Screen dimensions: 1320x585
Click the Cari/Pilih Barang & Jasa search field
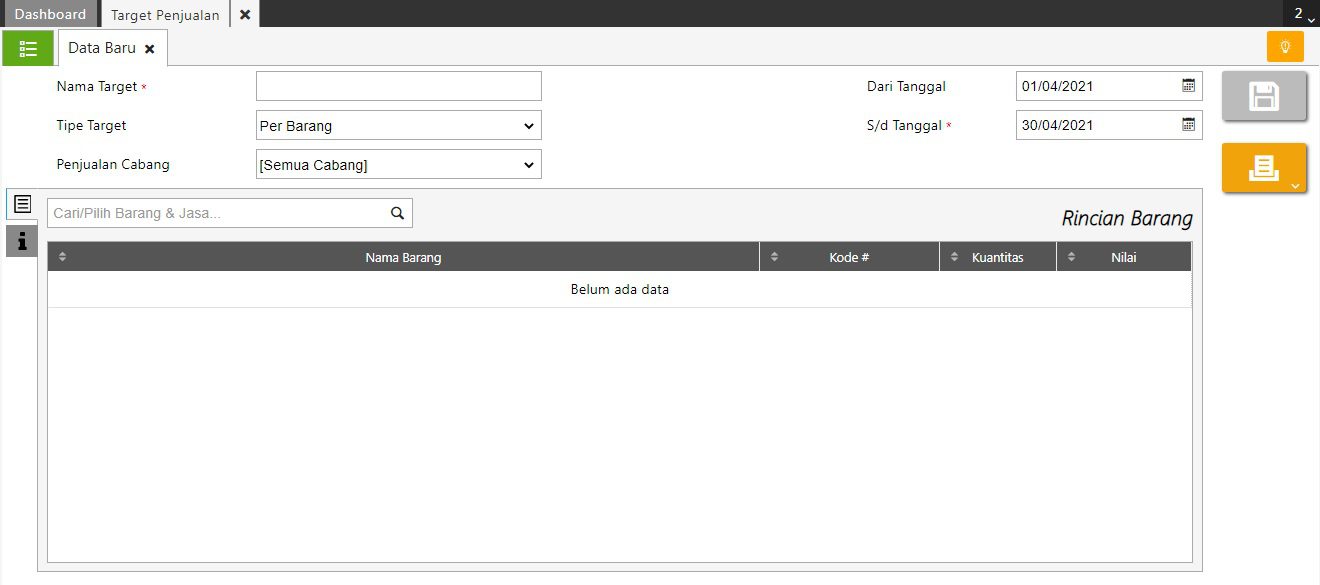[x=215, y=213]
